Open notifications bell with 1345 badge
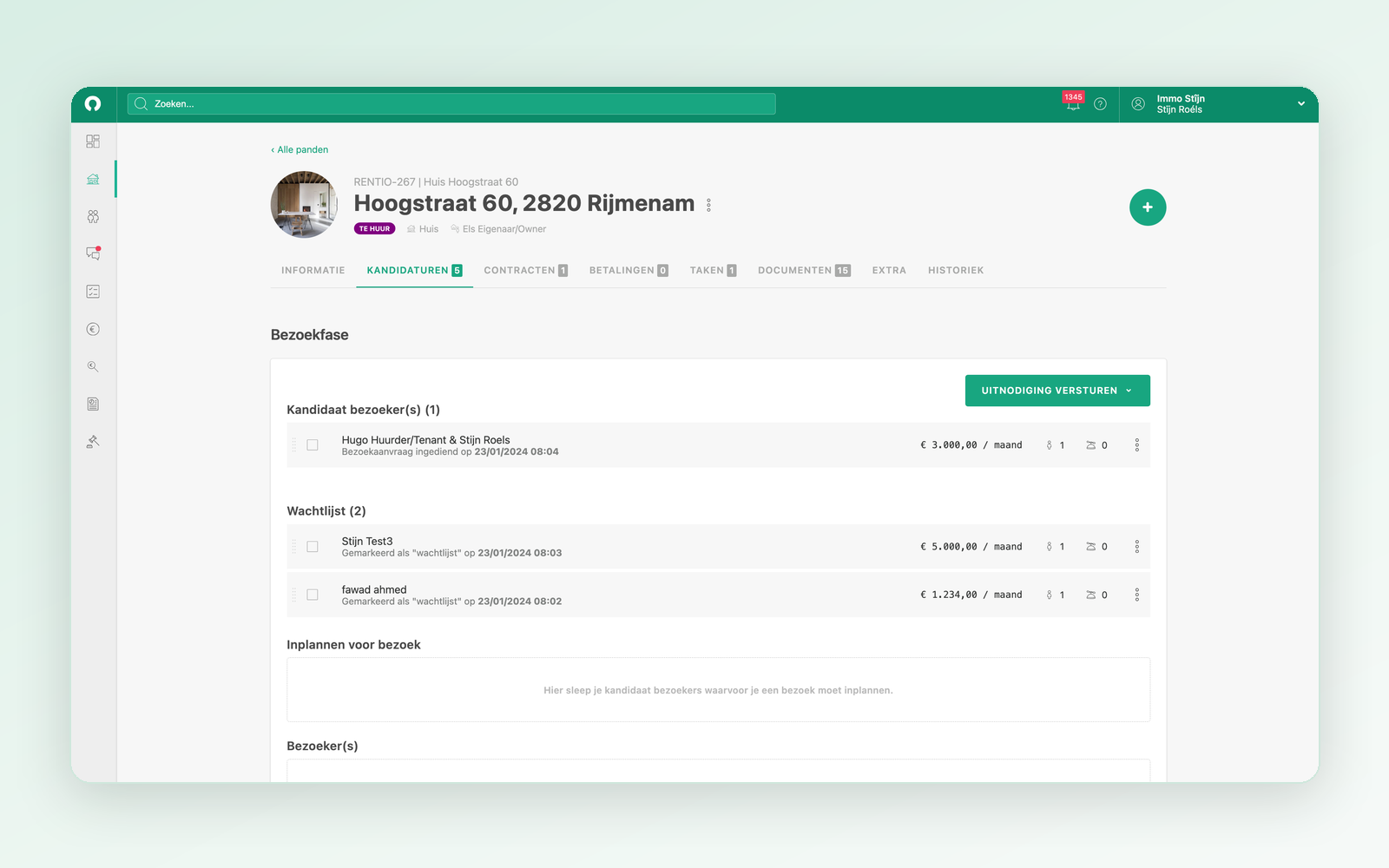The width and height of the screenshot is (1389, 868). (x=1074, y=103)
